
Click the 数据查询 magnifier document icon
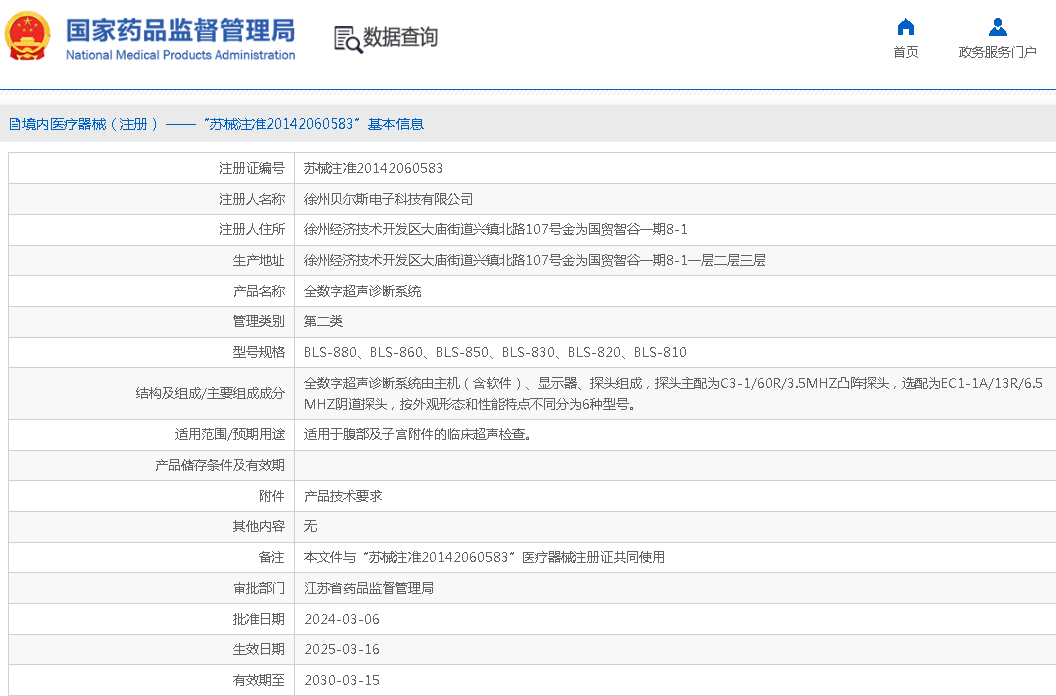[x=347, y=39]
